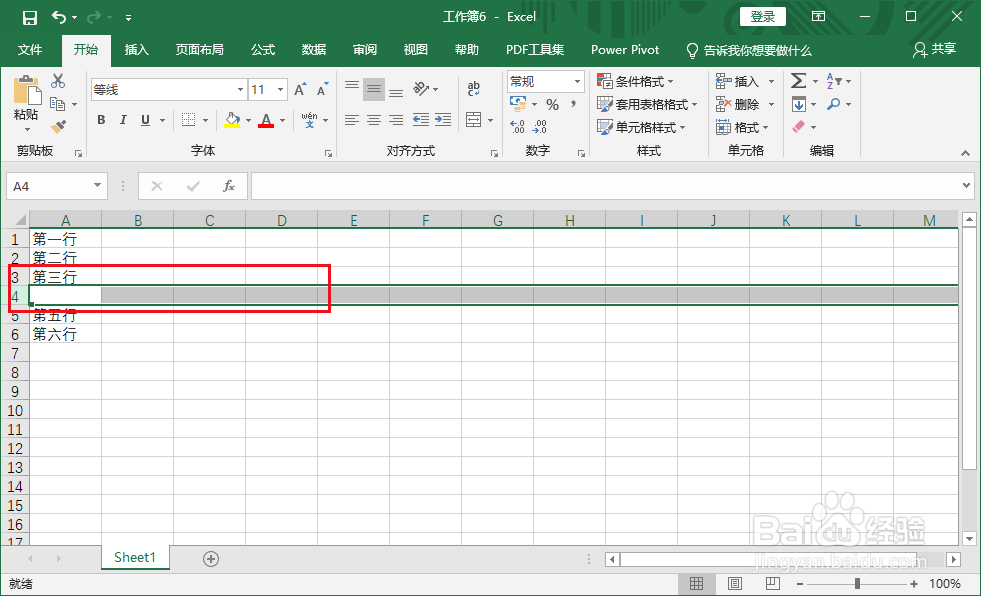Screen dimensions: 981x596
Task: Open Sort and Filter tool
Action: tap(833, 81)
